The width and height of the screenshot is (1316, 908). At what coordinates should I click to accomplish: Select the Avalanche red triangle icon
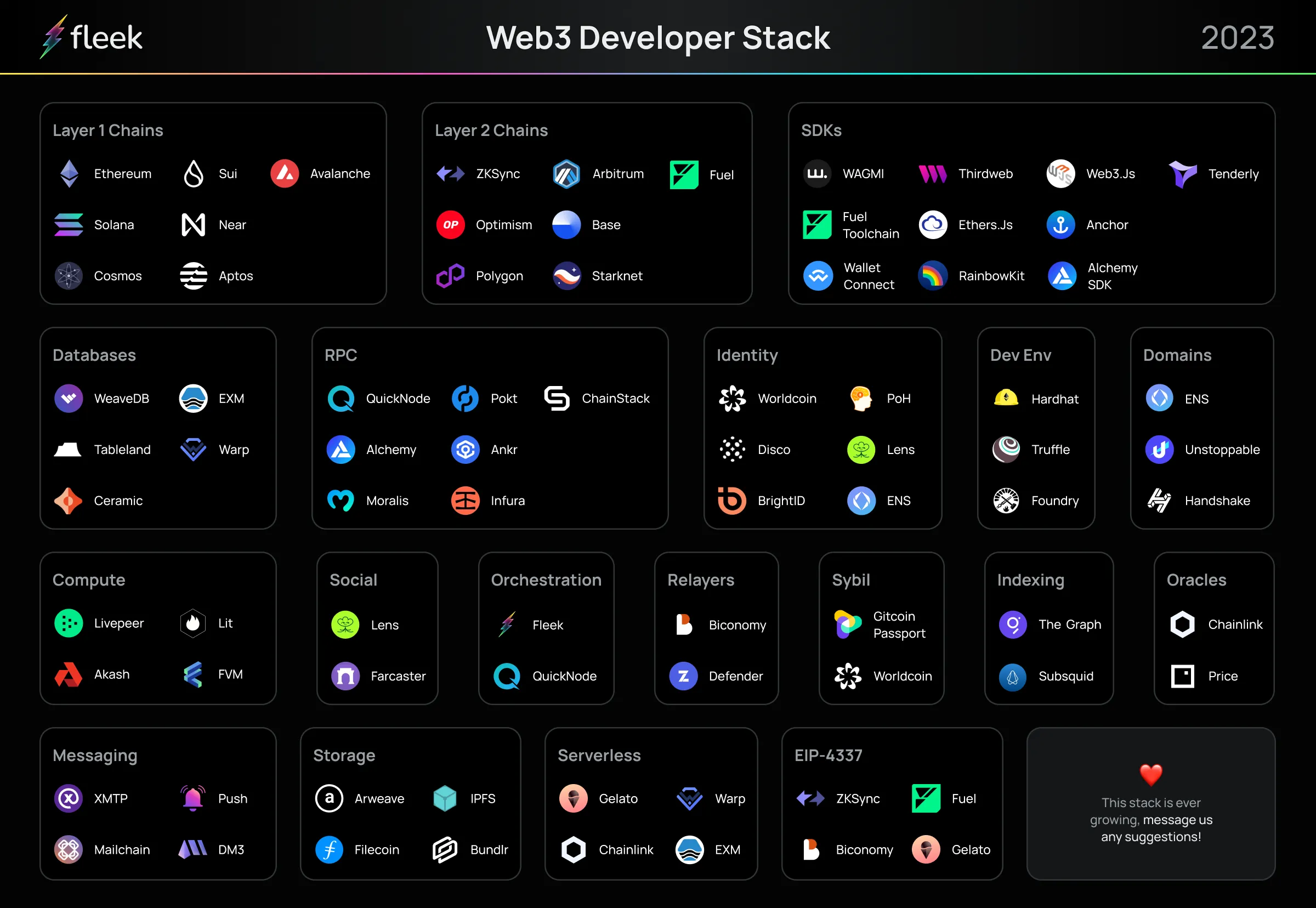tap(285, 173)
